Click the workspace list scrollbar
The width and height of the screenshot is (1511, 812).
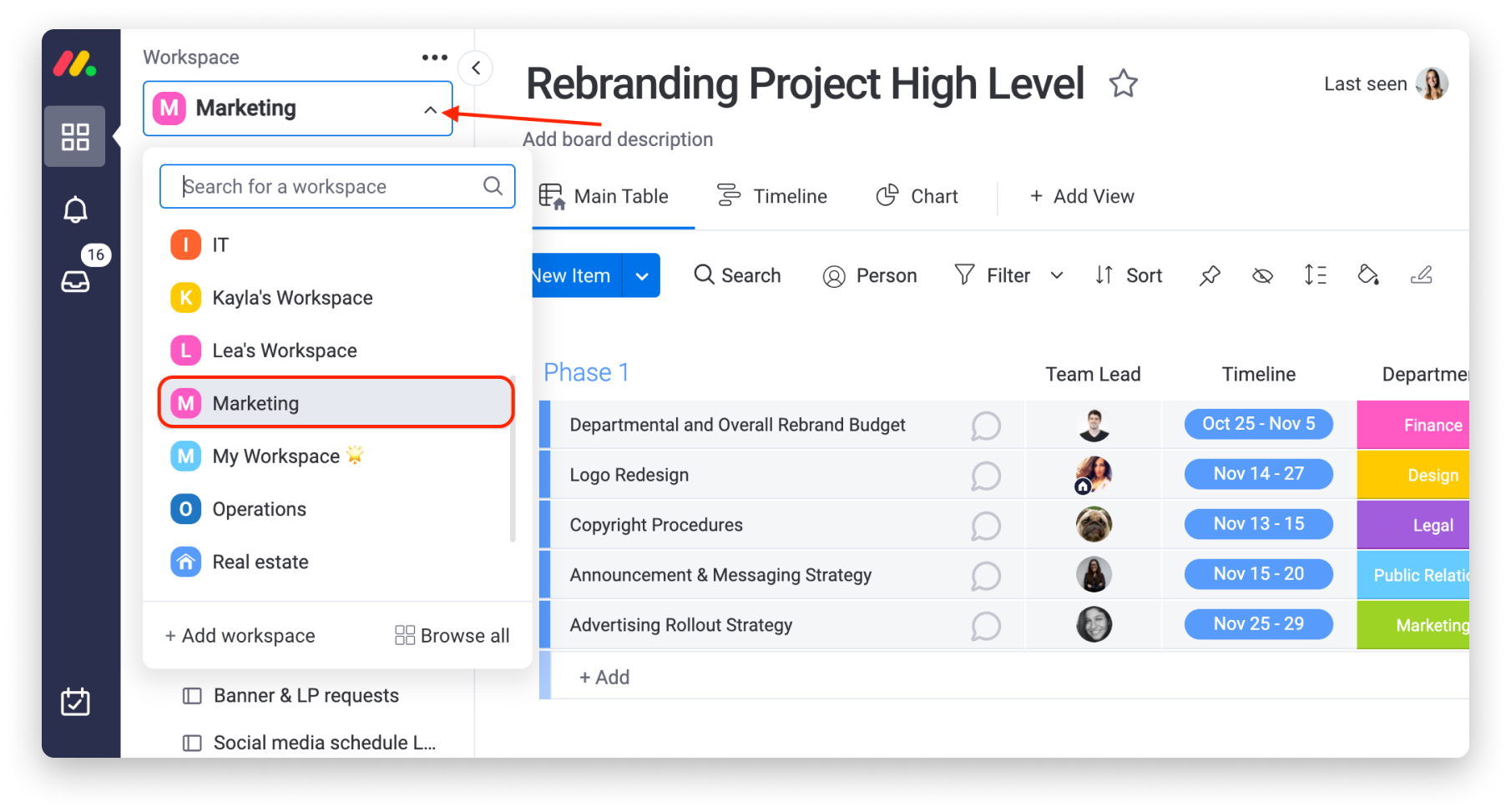[x=512, y=459]
